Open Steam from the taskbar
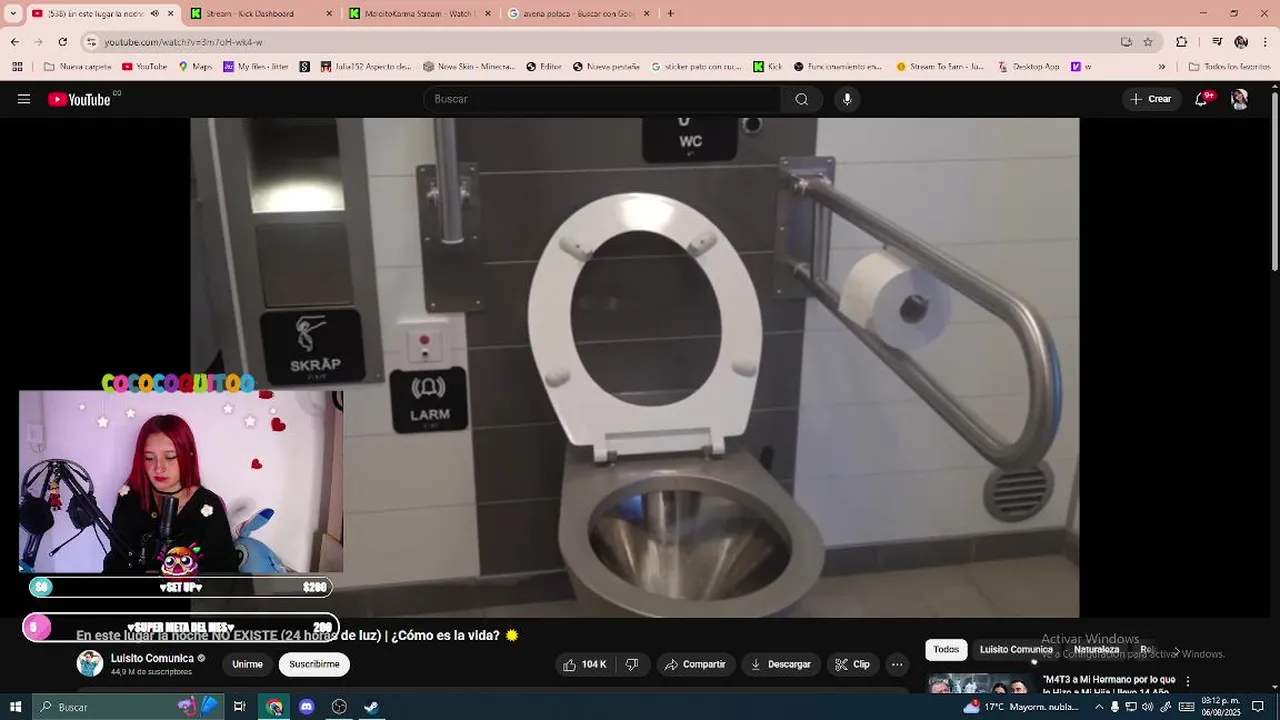Screen dimensions: 1280x720 [x=371, y=707]
